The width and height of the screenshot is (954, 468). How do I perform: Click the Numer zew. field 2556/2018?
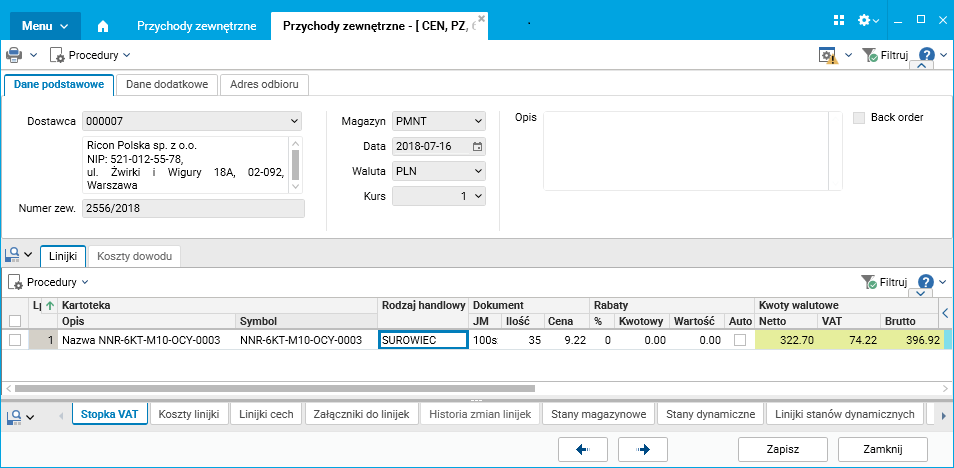(x=193, y=208)
